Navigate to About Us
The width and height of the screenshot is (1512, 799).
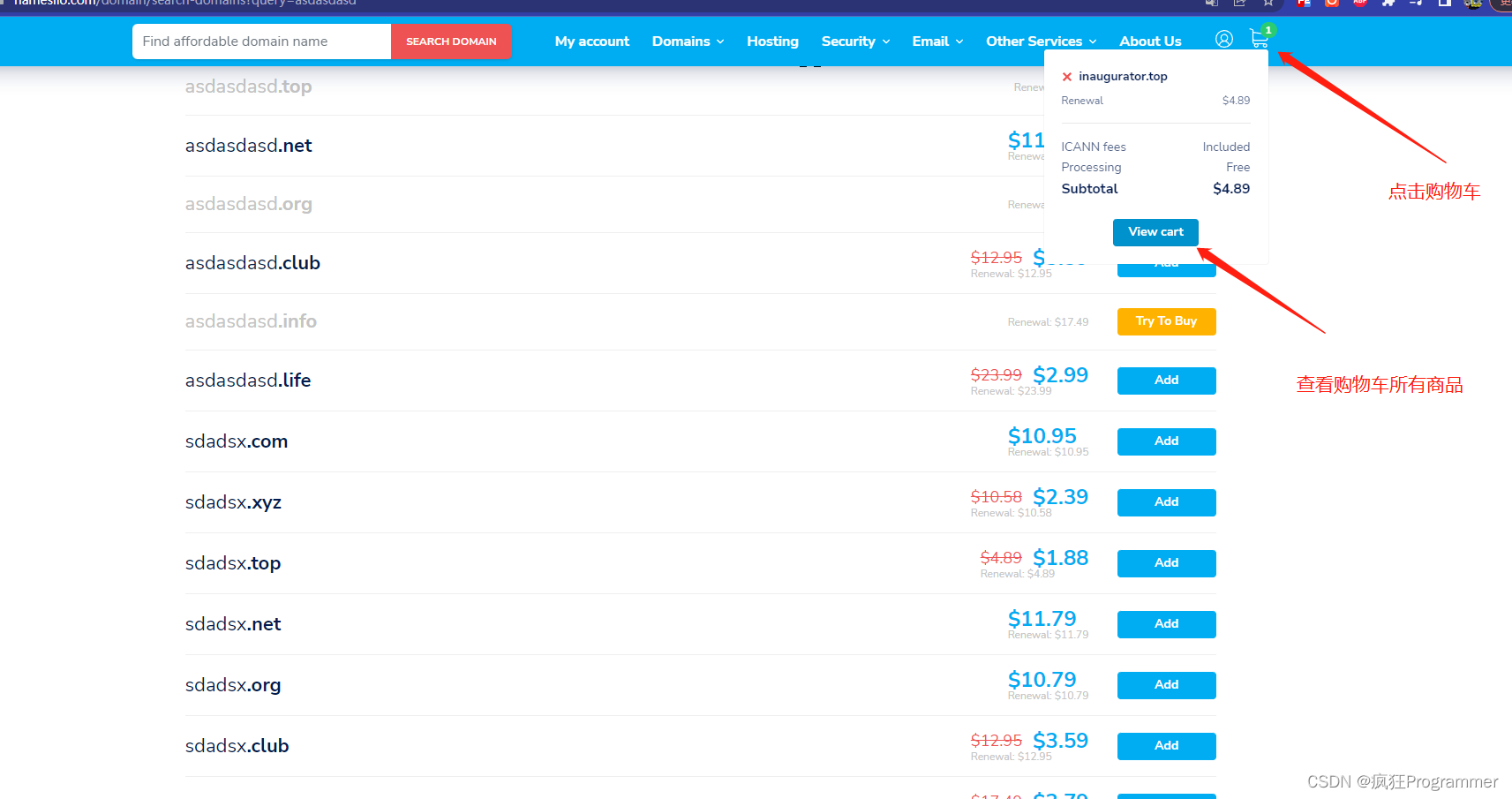(1150, 41)
